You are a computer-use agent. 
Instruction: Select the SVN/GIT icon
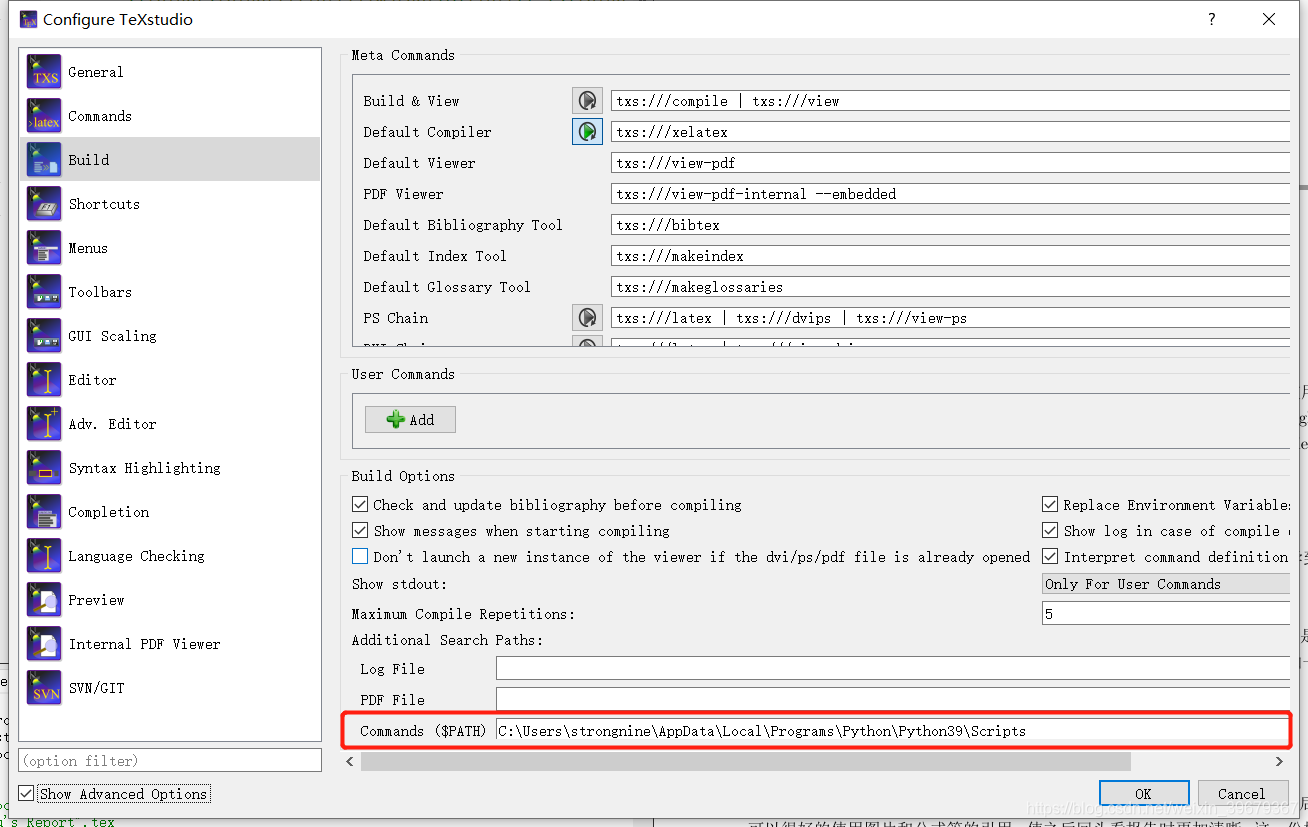(44, 688)
